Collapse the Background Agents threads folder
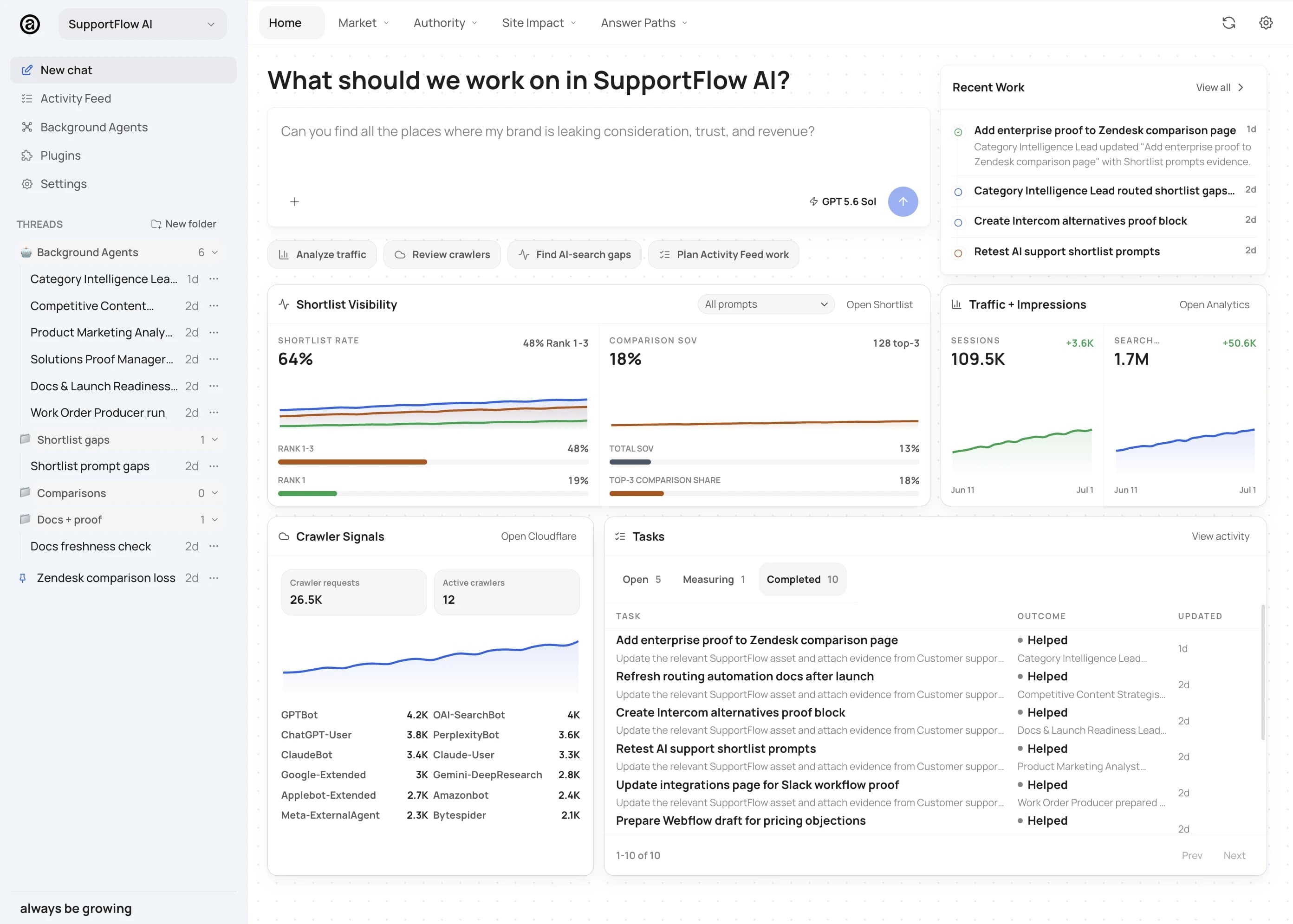This screenshot has width=1293, height=924. (x=215, y=252)
